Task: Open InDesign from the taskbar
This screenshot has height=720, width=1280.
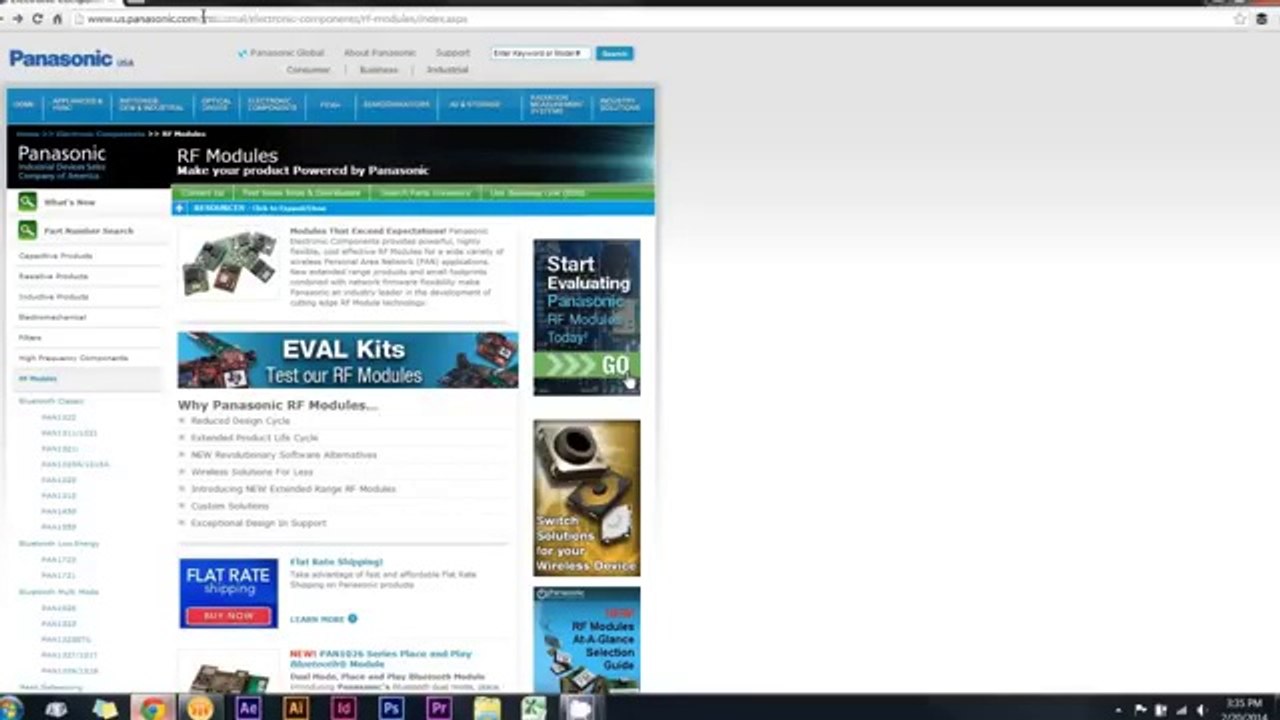Action: [343, 709]
